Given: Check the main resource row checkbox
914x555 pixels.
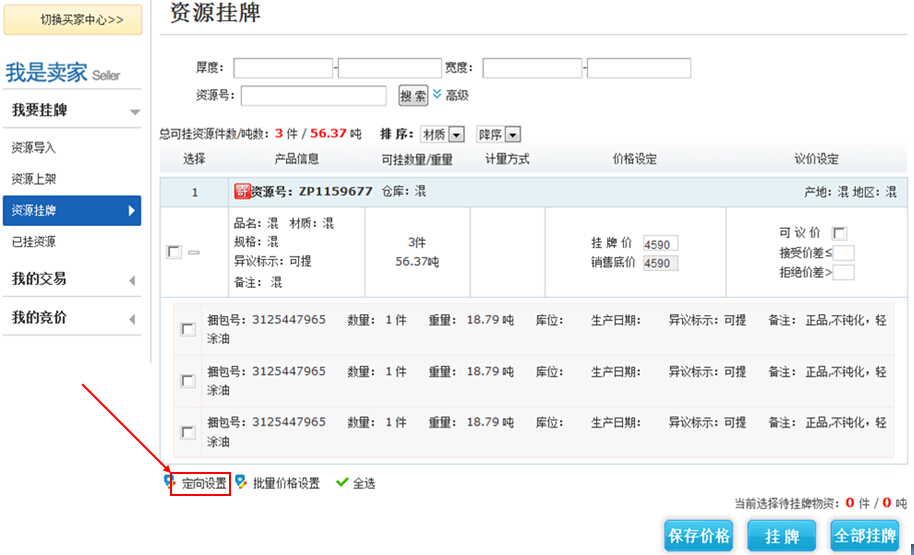Looking at the screenshot, I should coord(174,252).
